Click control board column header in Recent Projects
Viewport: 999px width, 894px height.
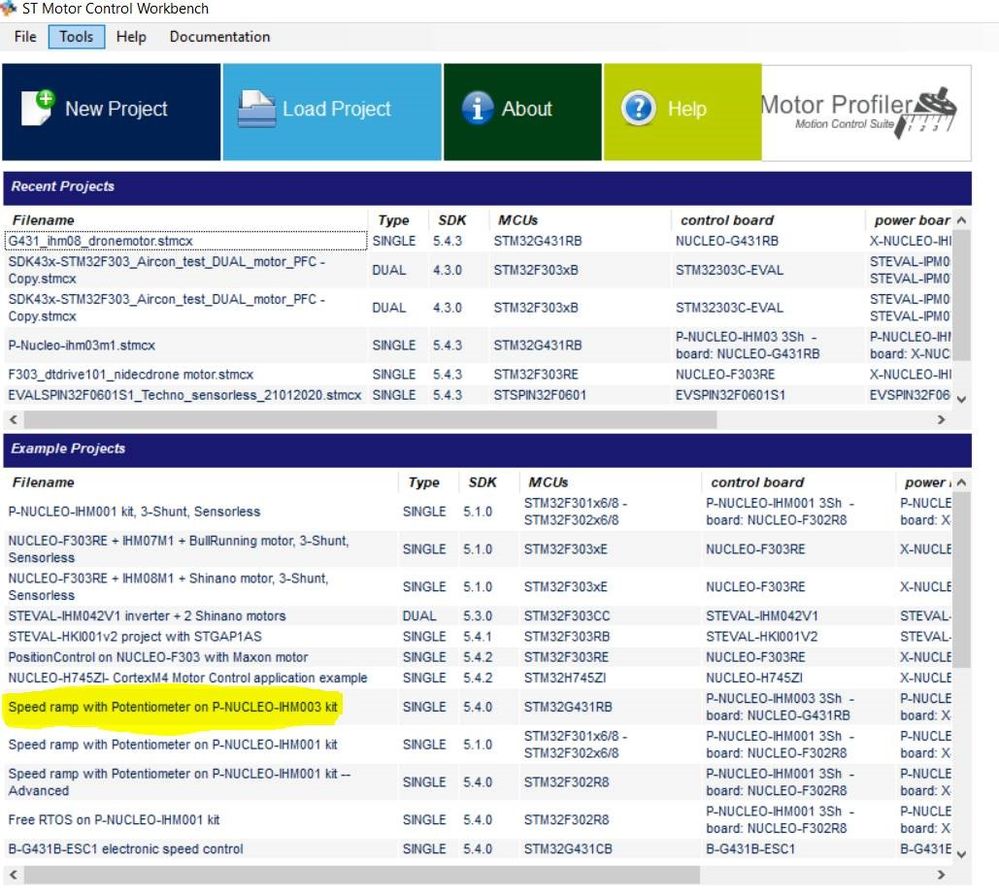(727, 220)
